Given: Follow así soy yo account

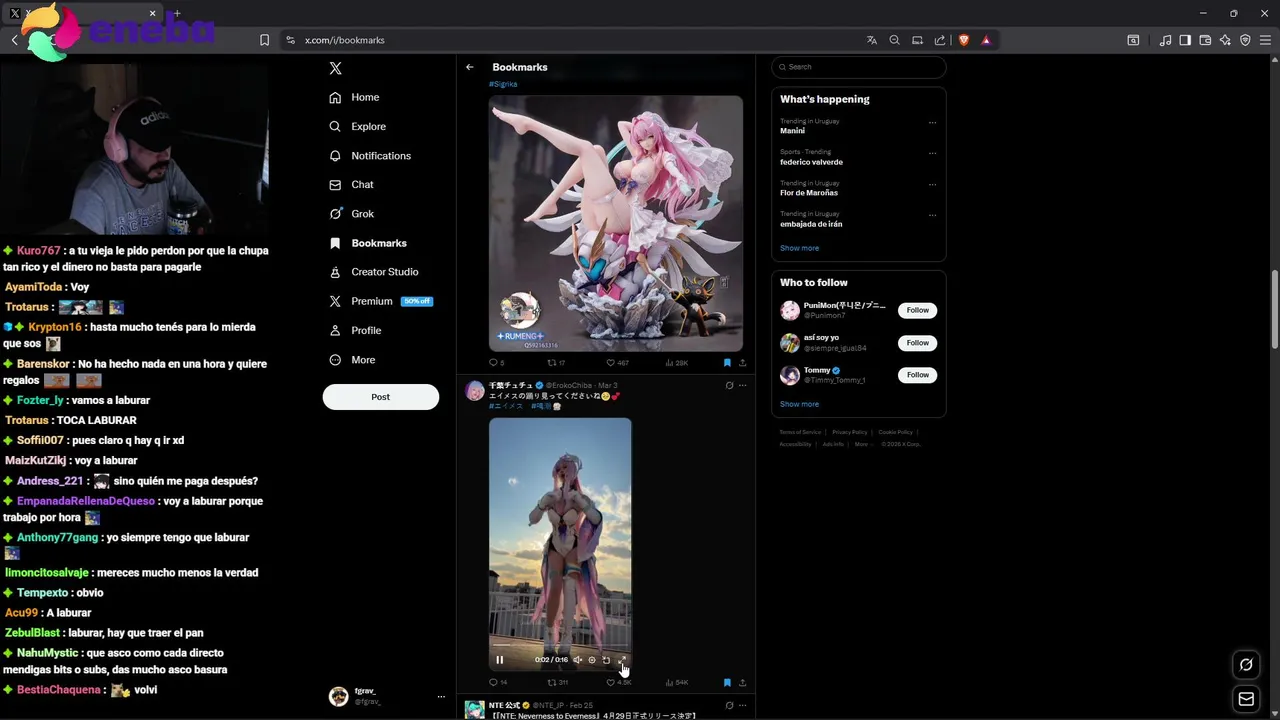Looking at the screenshot, I should click(x=918, y=343).
